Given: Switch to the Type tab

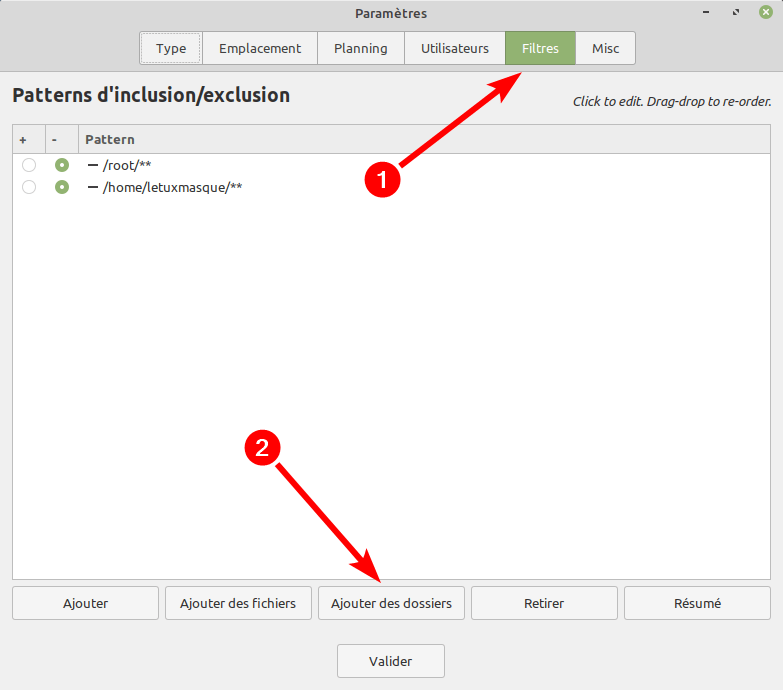Looking at the screenshot, I should pyautogui.click(x=171, y=48).
